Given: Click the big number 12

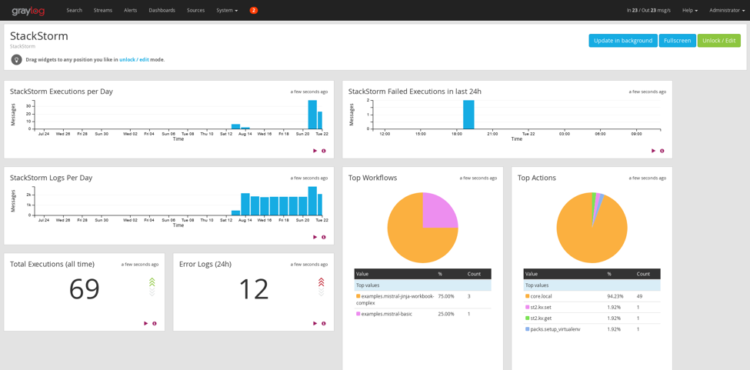Looking at the screenshot, I should [254, 289].
